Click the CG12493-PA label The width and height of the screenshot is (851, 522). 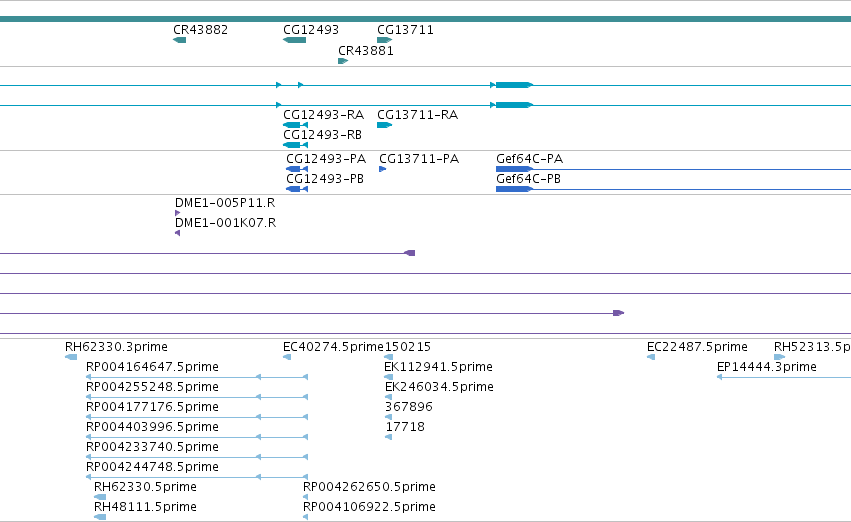(x=326, y=159)
